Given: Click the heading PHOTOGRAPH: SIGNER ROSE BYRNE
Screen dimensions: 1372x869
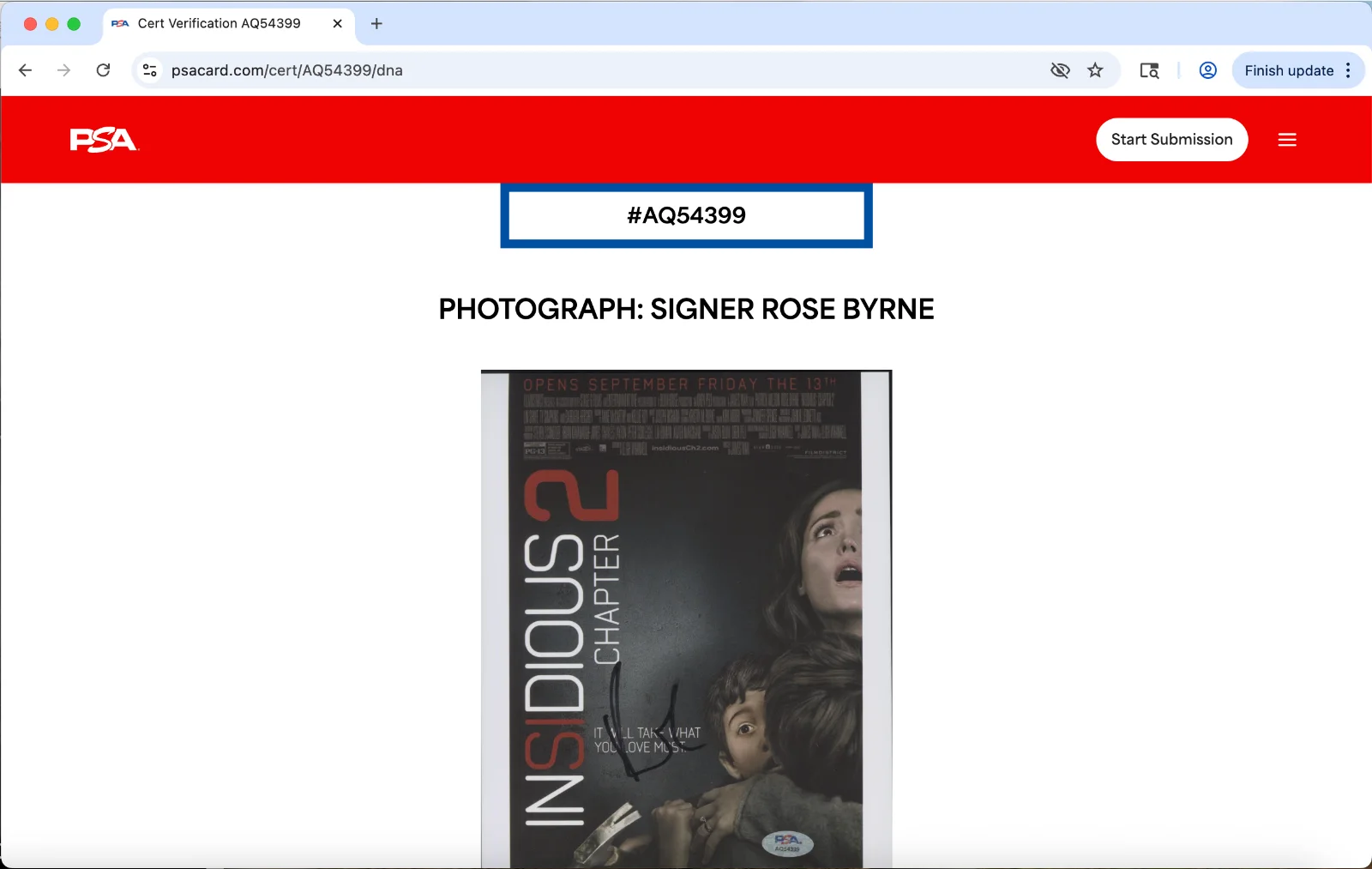Looking at the screenshot, I should coord(686,309).
